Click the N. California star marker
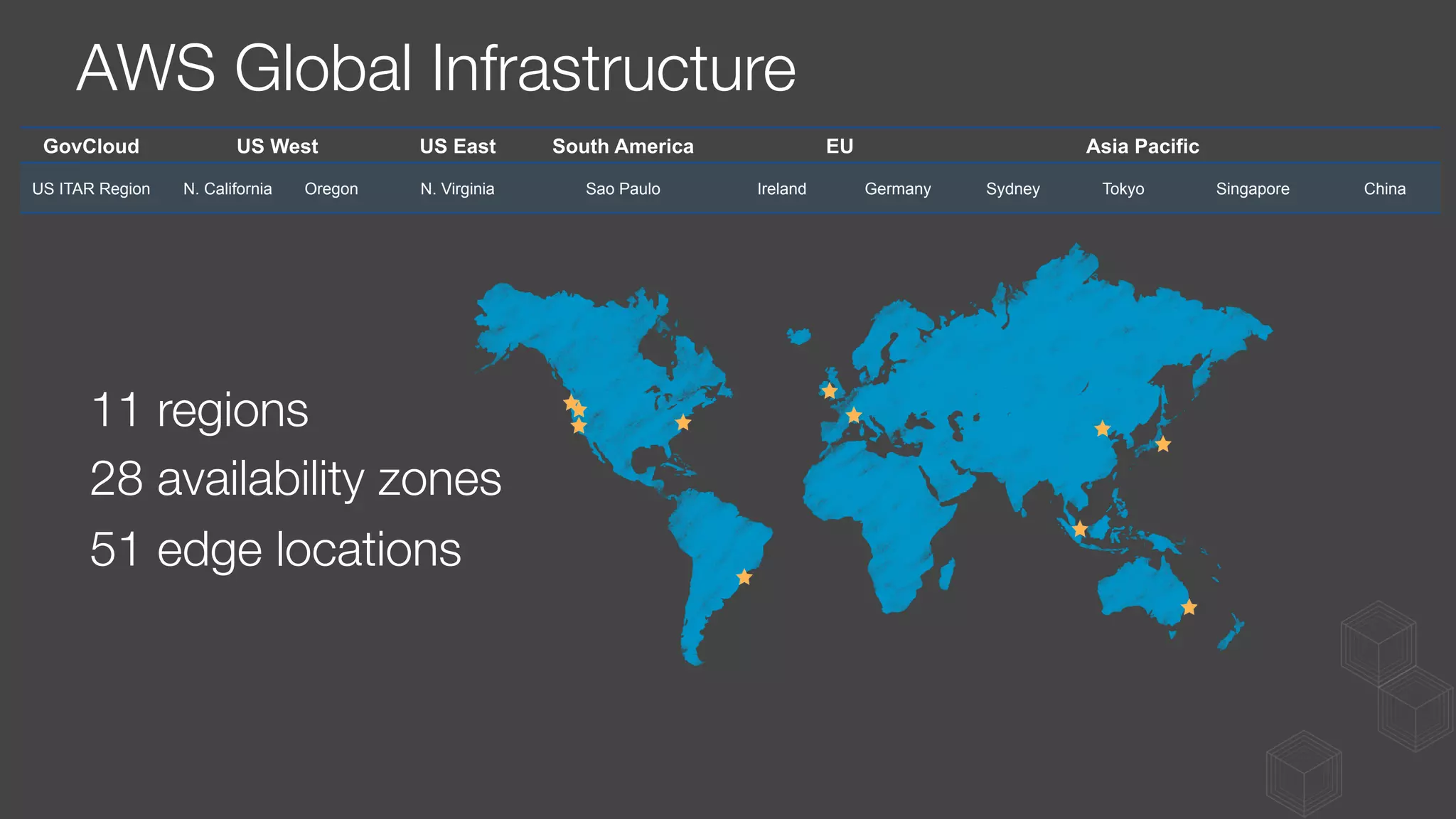This screenshot has width=1456, height=819. click(579, 426)
